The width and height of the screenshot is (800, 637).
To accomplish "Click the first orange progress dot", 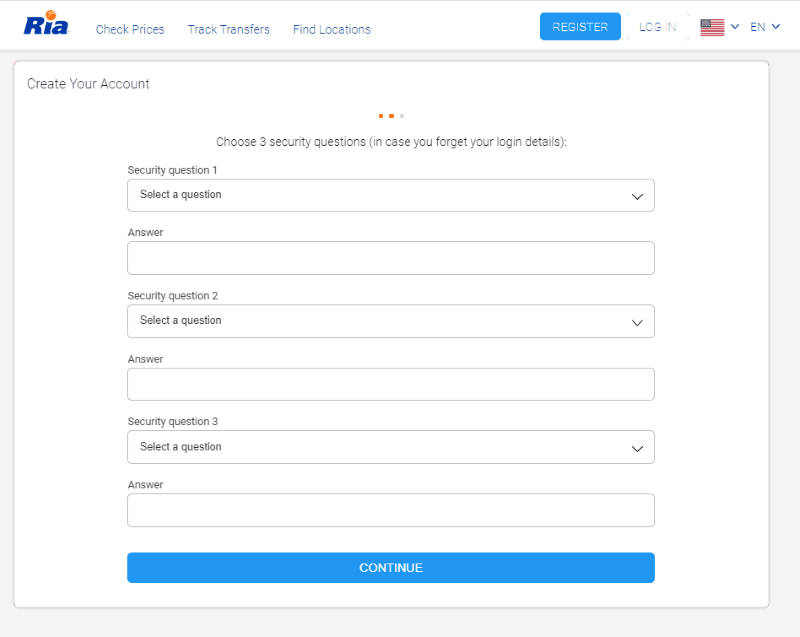I will pos(381,116).
